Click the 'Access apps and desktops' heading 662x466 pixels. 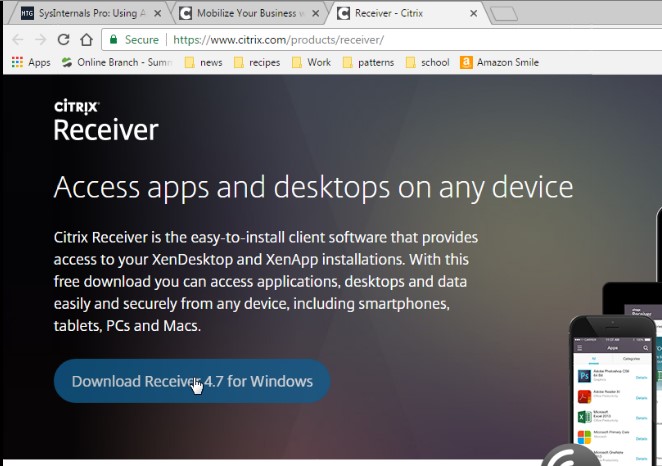[x=313, y=187]
